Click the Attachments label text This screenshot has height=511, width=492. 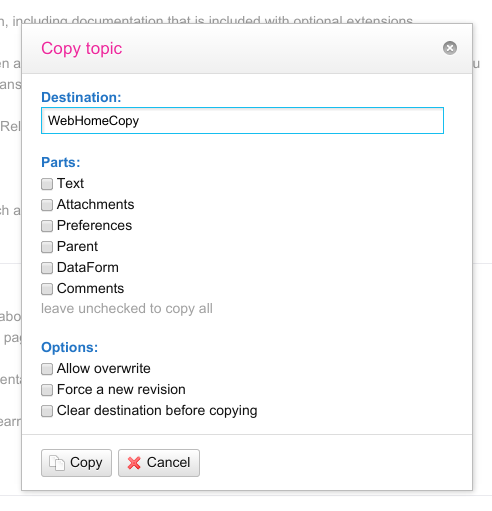[95, 204]
